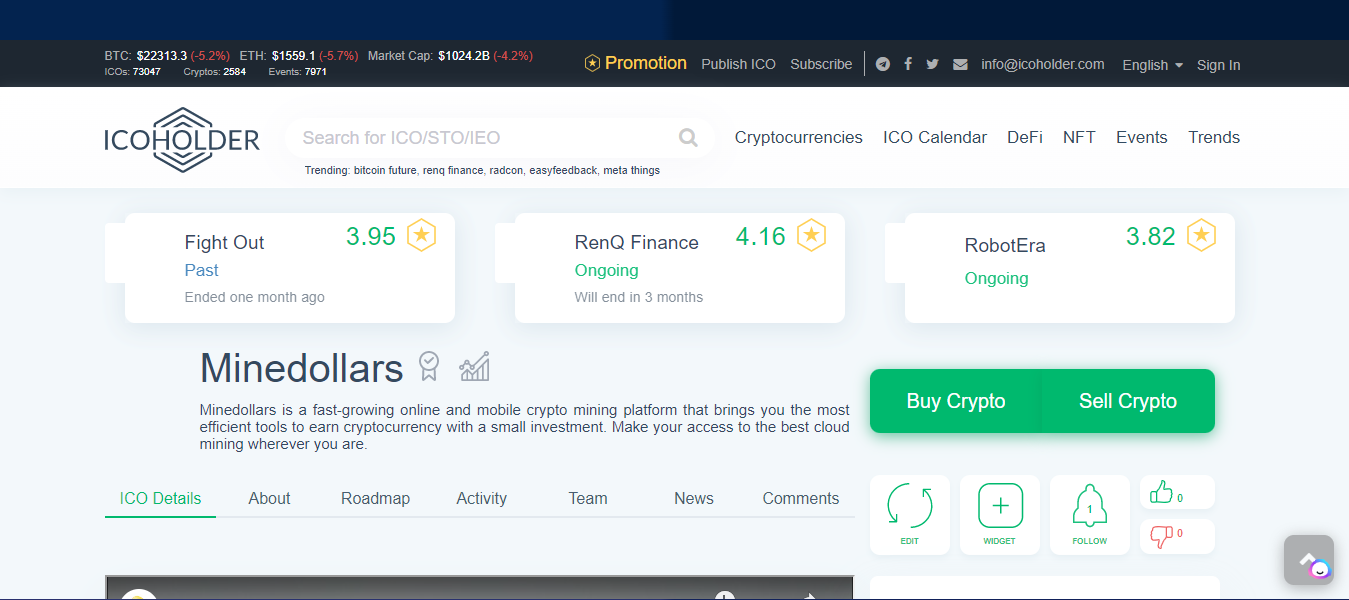Click the email envelope icon
1349x600 pixels.
point(960,64)
